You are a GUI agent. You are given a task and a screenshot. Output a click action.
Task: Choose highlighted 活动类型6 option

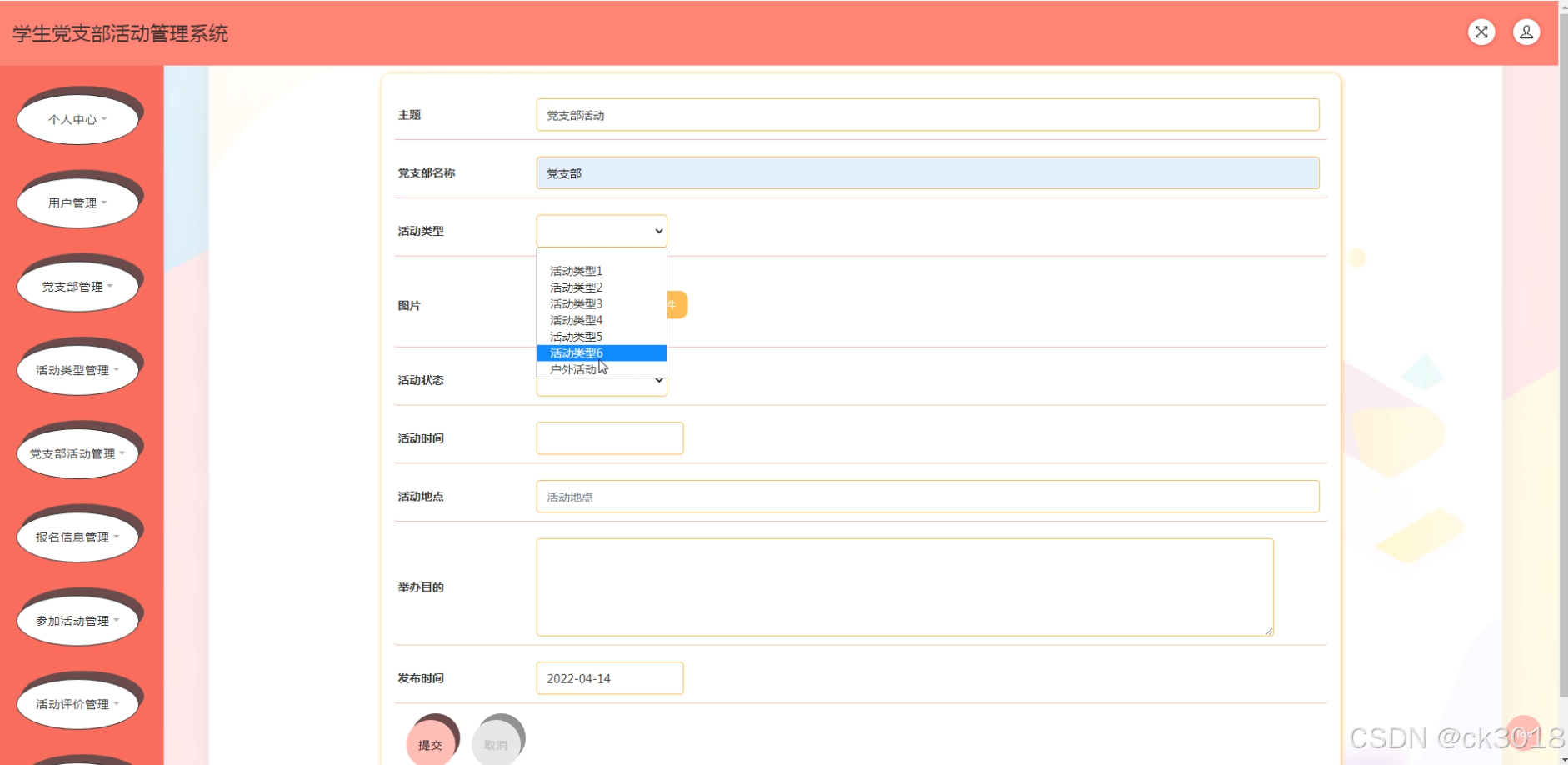click(602, 353)
